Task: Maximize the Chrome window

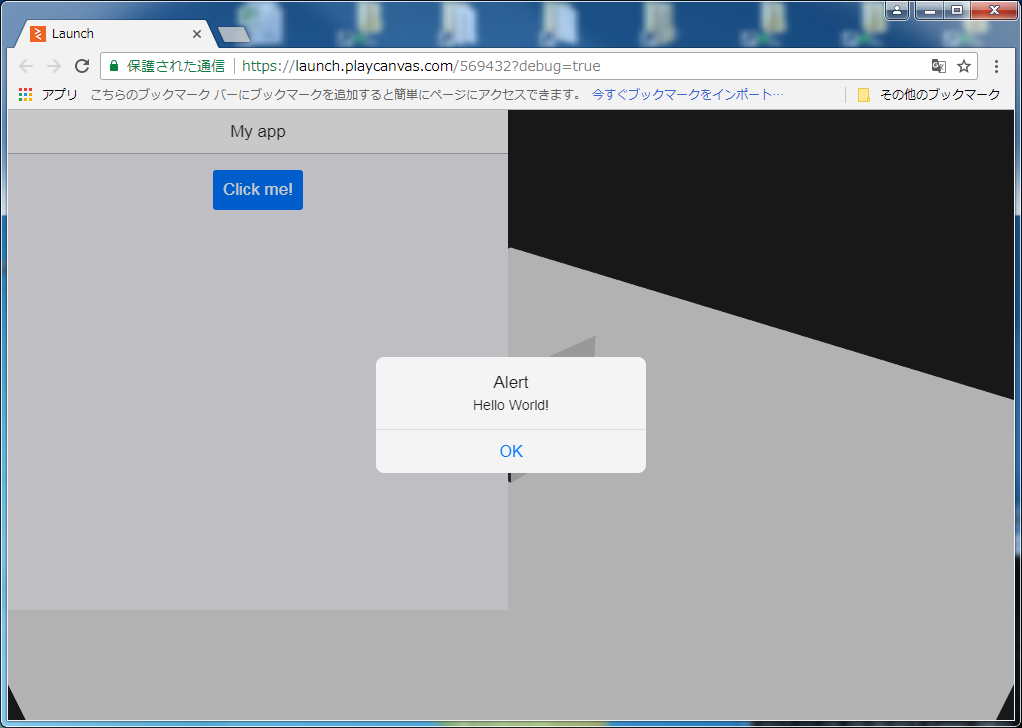Action: point(957,10)
